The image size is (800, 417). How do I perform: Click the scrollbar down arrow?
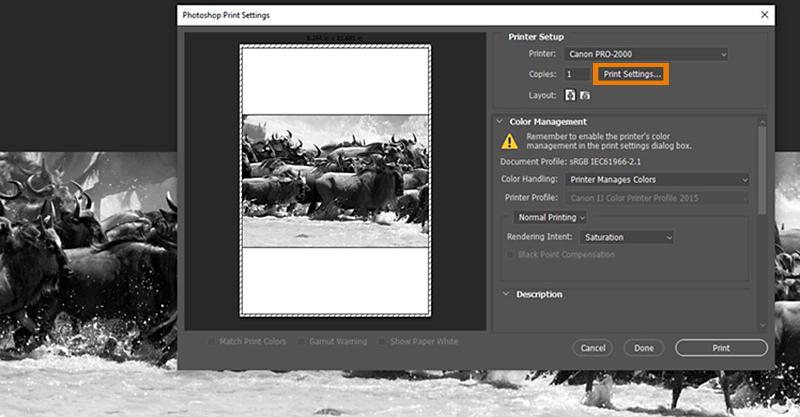(x=762, y=325)
